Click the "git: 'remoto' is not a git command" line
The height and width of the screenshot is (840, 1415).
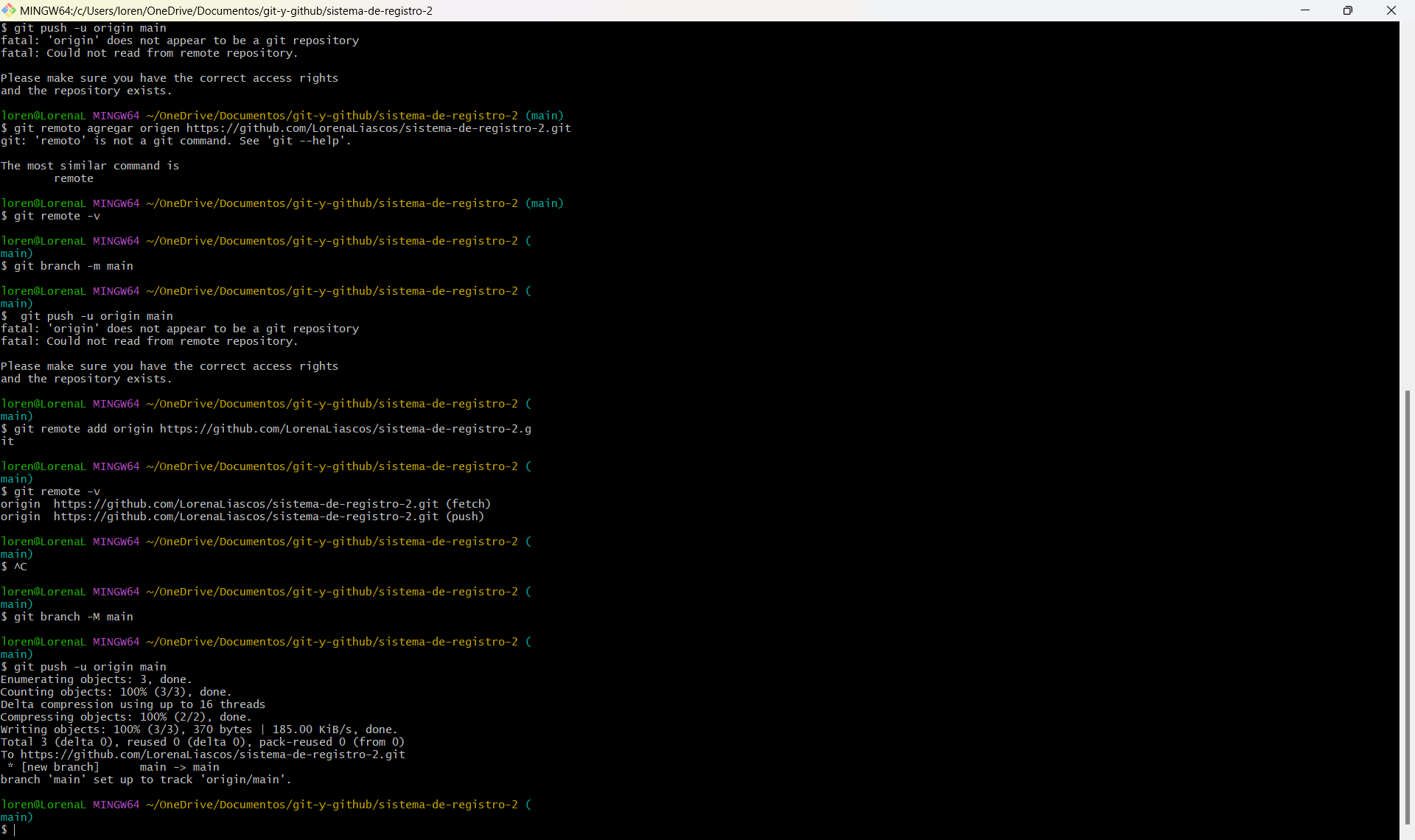[x=176, y=141]
